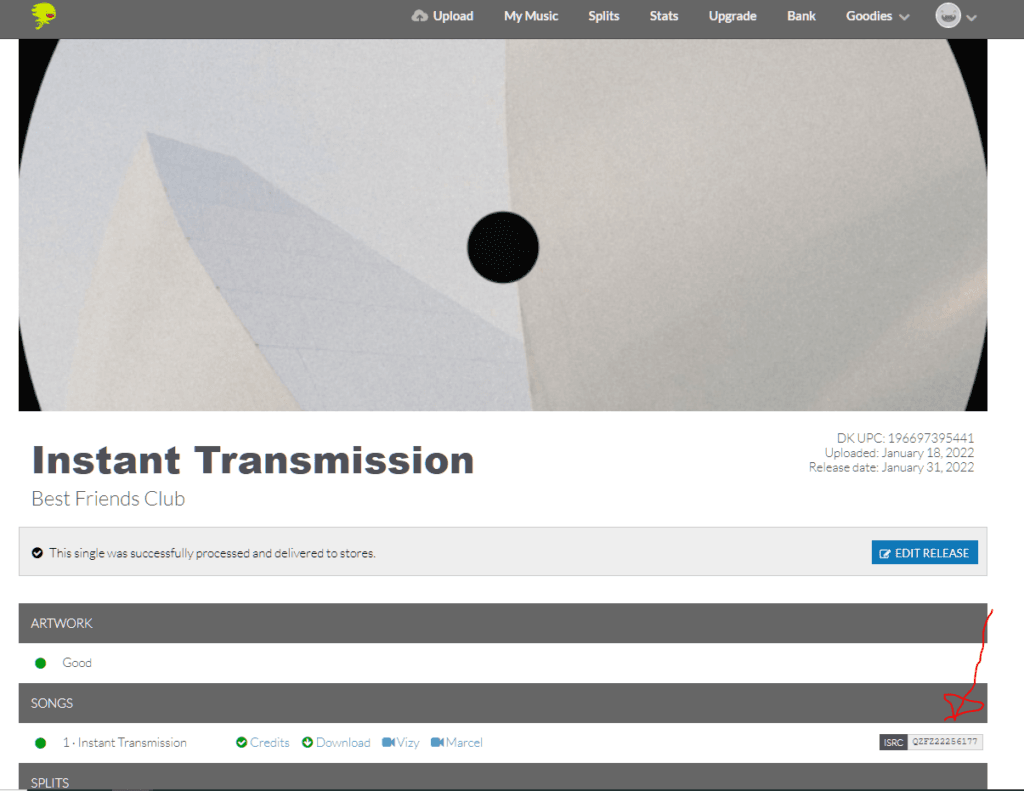Screen dimensions: 1024x791
Task: Click the download arrow icon before Download
Action: click(x=308, y=742)
